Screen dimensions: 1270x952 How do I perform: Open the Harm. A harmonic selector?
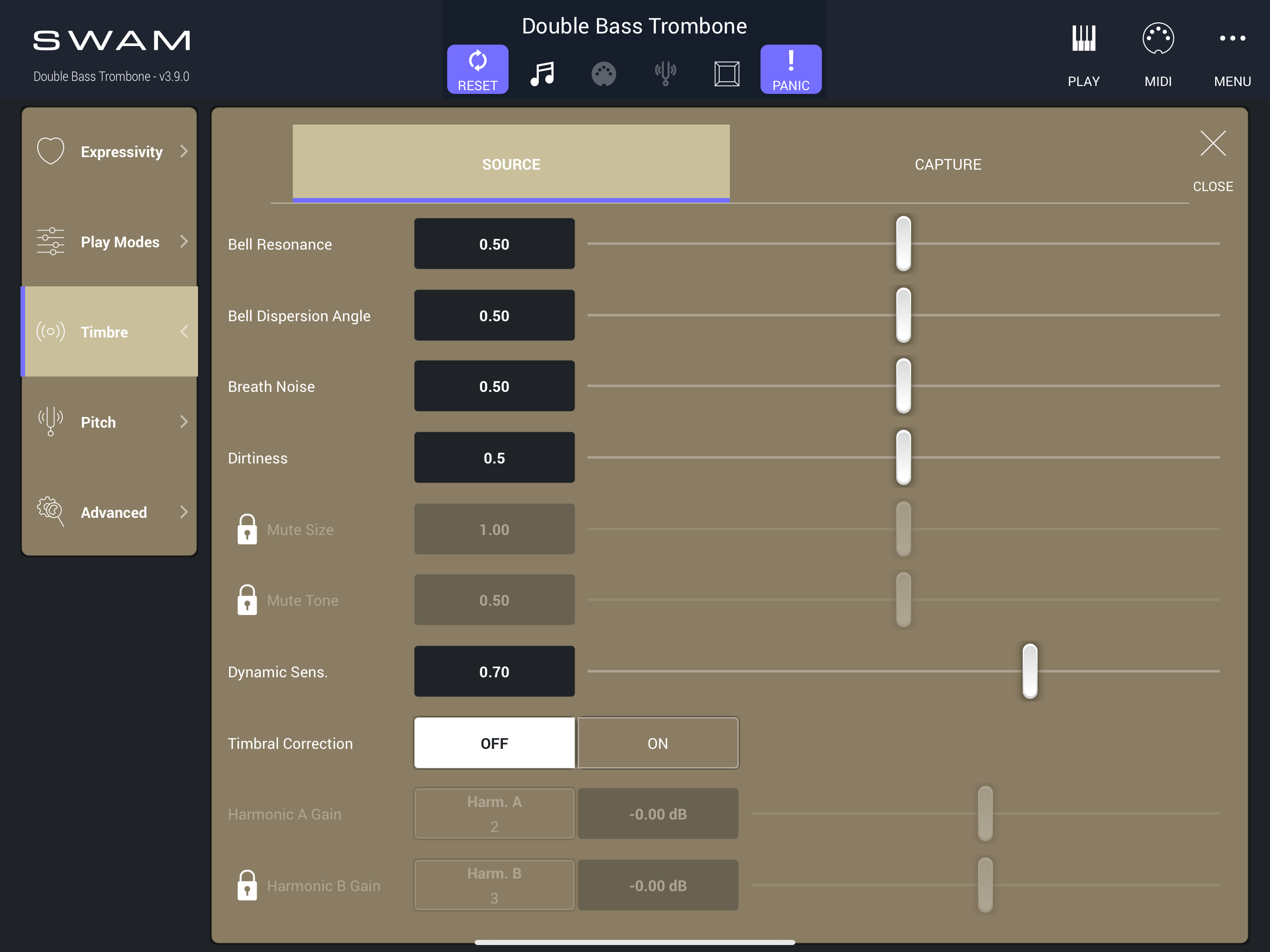coord(494,813)
